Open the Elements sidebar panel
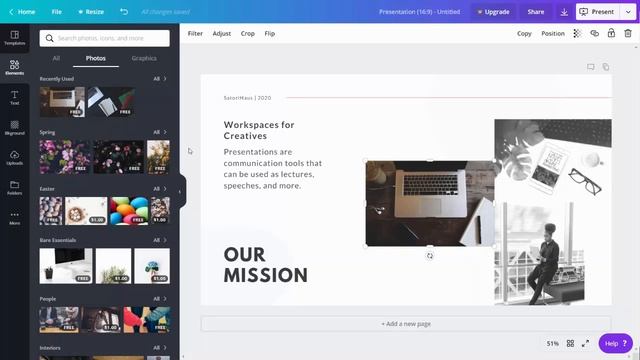Viewport: 640px width, 360px height. (14, 68)
